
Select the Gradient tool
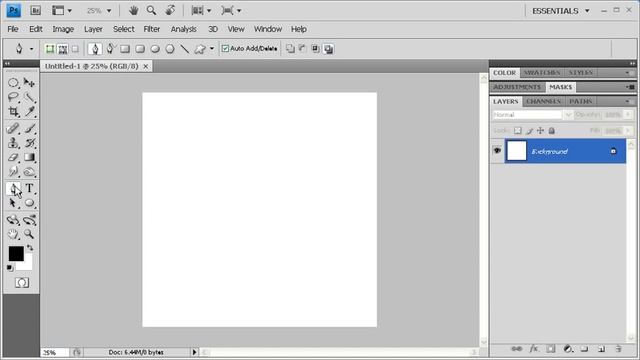pyautogui.click(x=29, y=157)
